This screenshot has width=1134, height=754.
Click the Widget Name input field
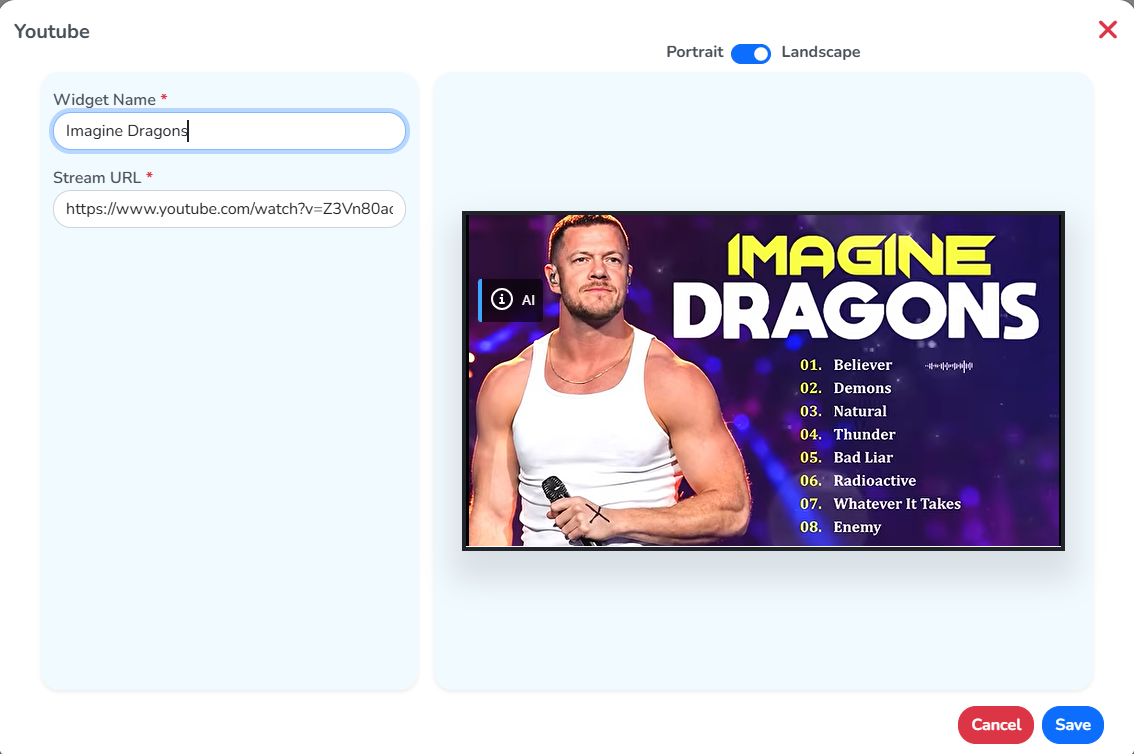[x=229, y=131]
